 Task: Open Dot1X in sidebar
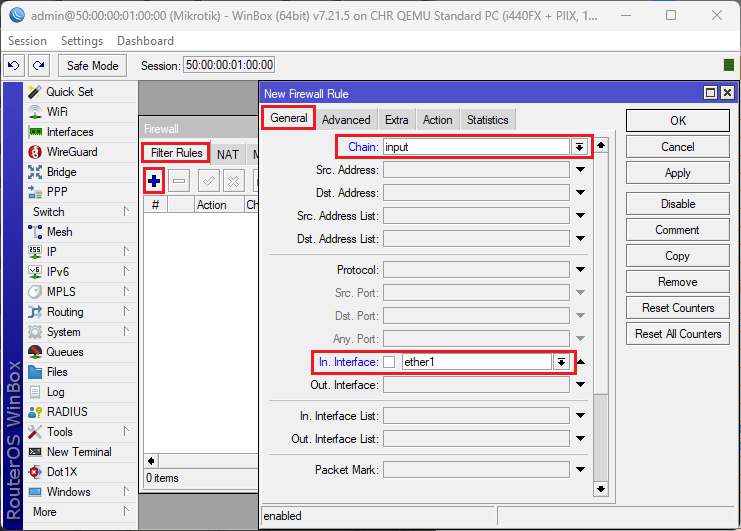click(80, 471)
